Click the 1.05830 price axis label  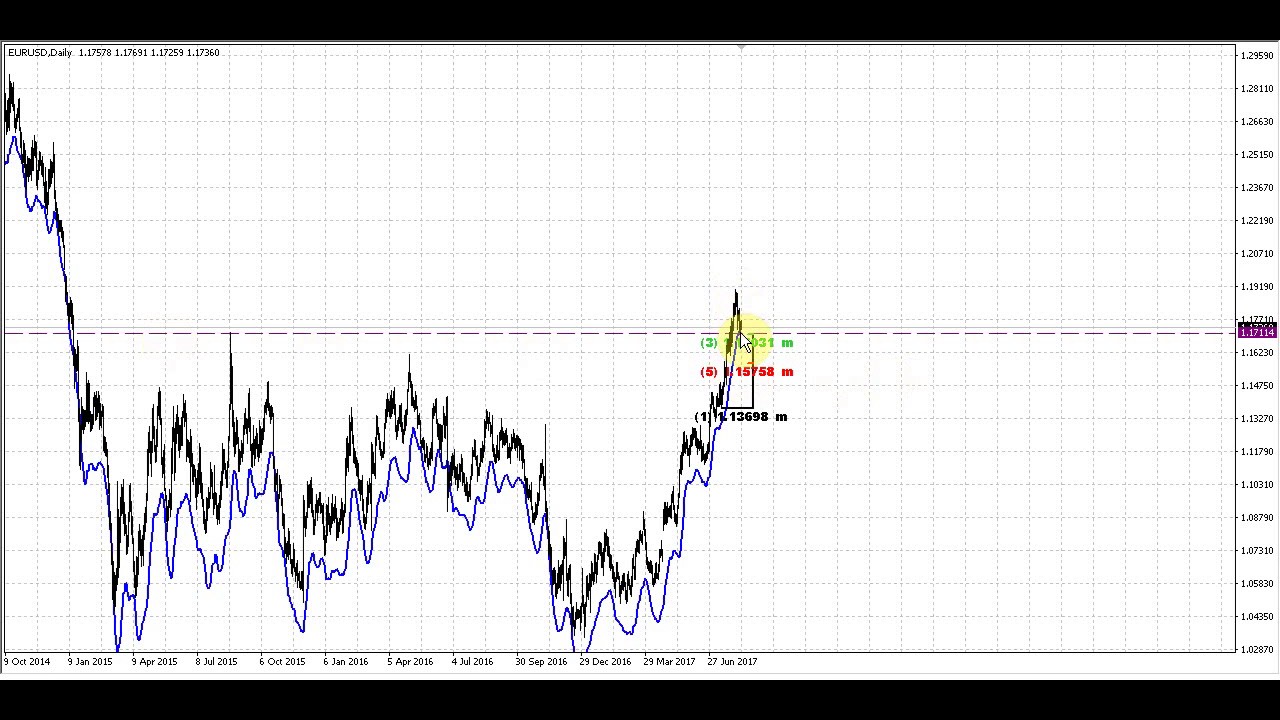click(x=1257, y=584)
